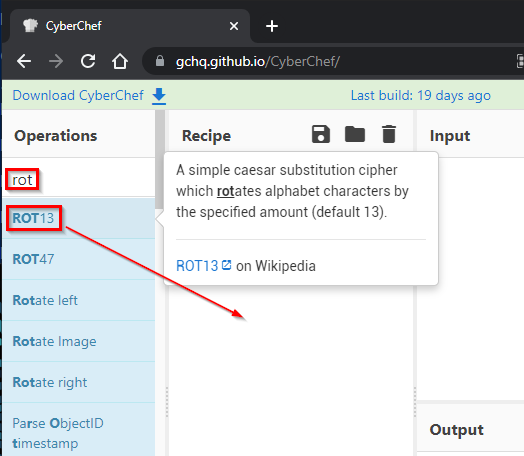Click the browser forward arrow

click(56, 61)
